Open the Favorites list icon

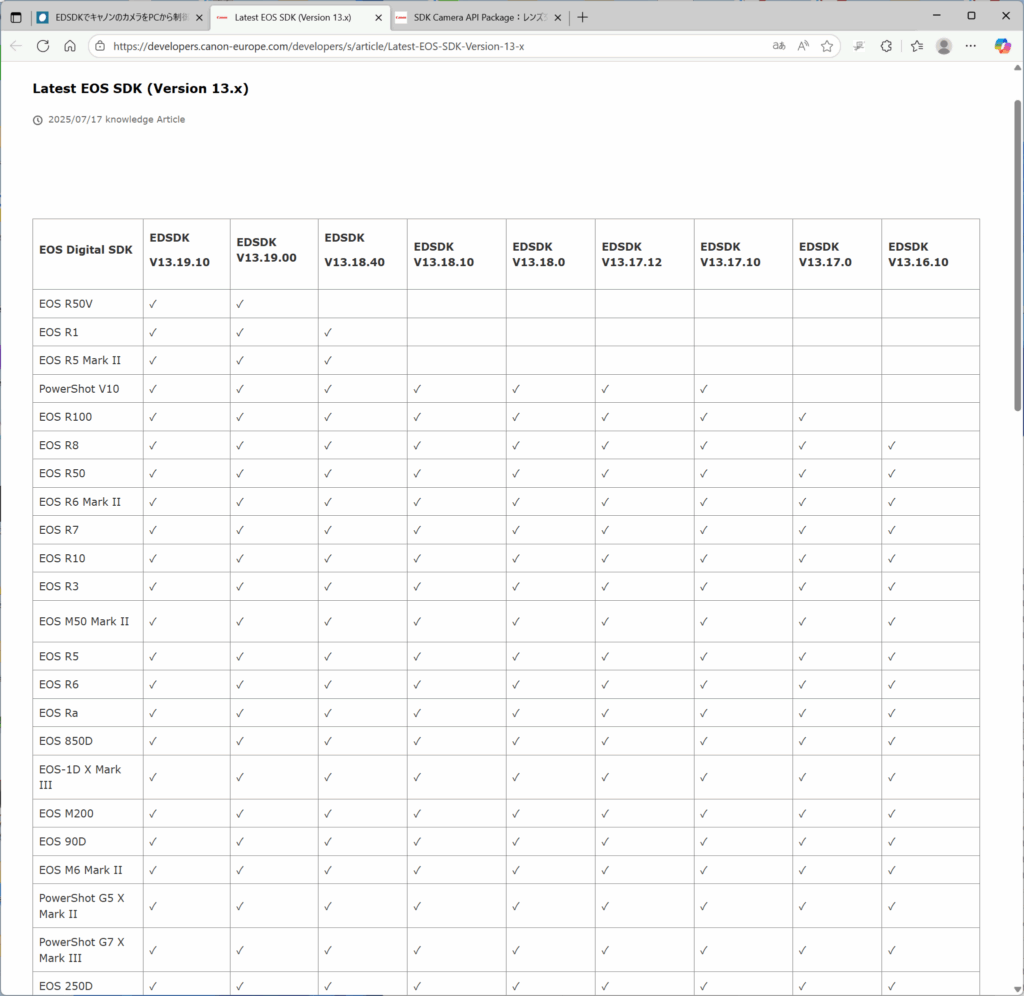pos(916,46)
